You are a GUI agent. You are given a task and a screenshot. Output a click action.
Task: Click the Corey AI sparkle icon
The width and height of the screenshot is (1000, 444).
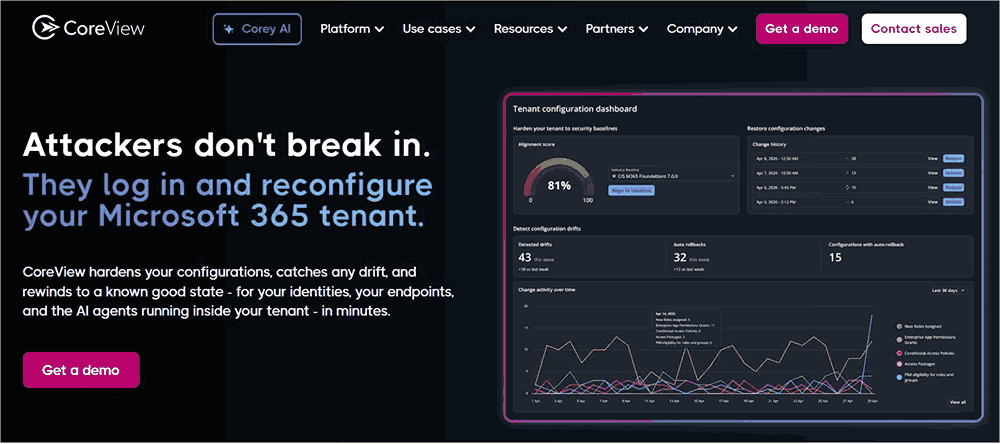(x=228, y=29)
